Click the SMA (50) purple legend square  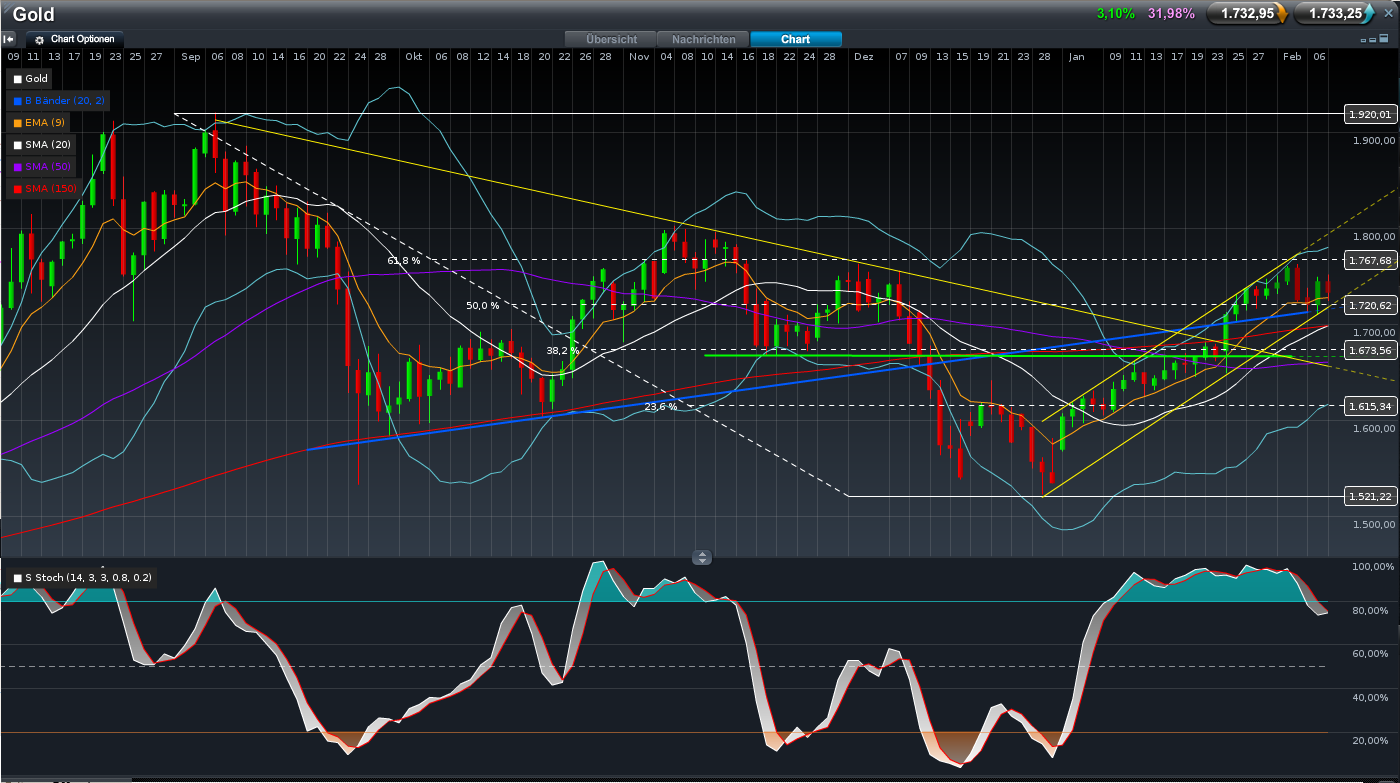pyautogui.click(x=17, y=167)
